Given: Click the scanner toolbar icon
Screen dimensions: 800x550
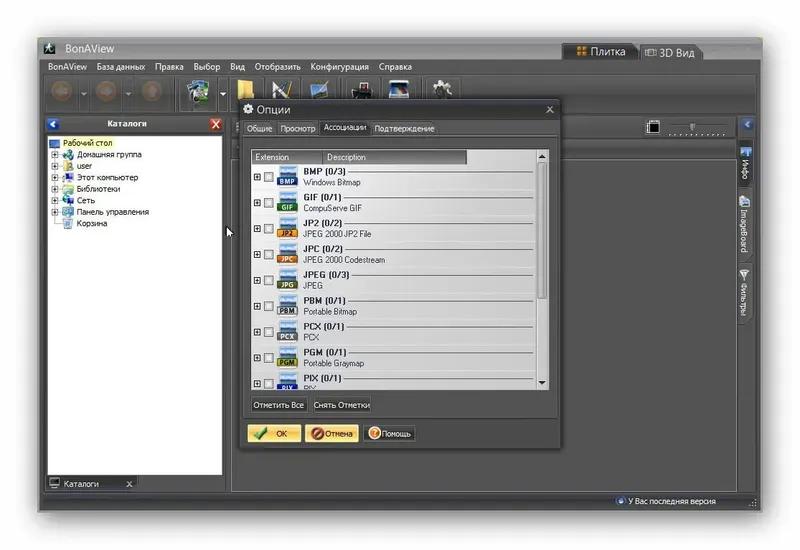Looking at the screenshot, I should (x=399, y=90).
